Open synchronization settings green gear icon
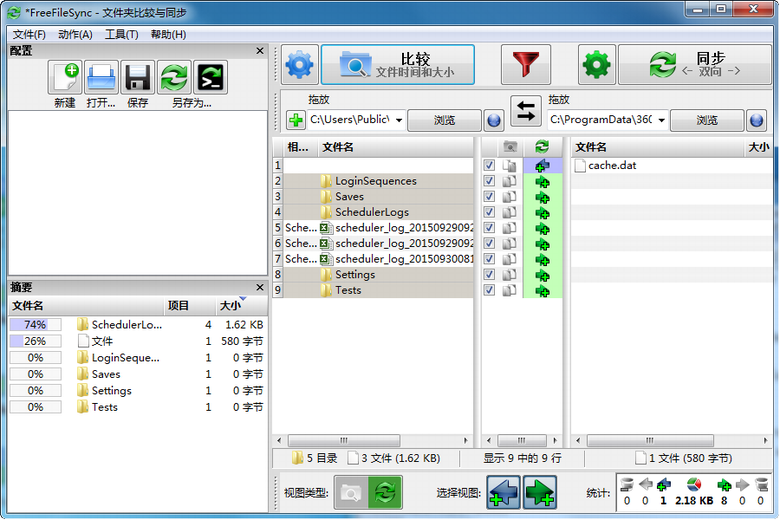Image resolution: width=780 pixels, height=520 pixels. point(597,65)
